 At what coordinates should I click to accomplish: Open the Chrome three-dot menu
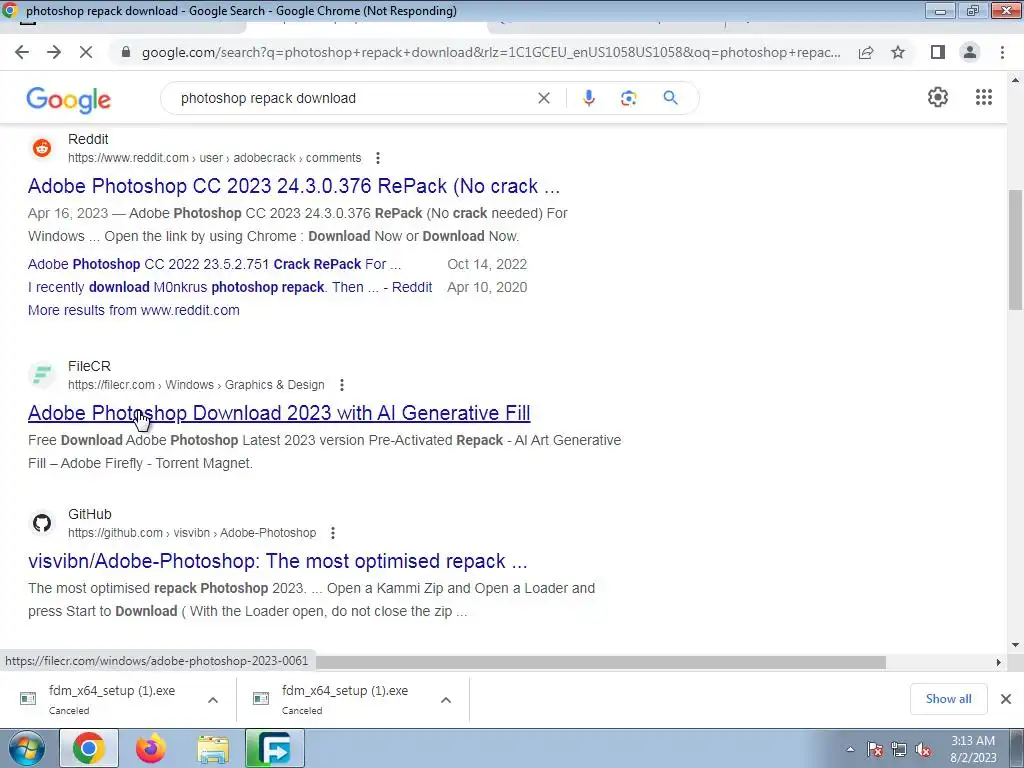click(x=1002, y=52)
